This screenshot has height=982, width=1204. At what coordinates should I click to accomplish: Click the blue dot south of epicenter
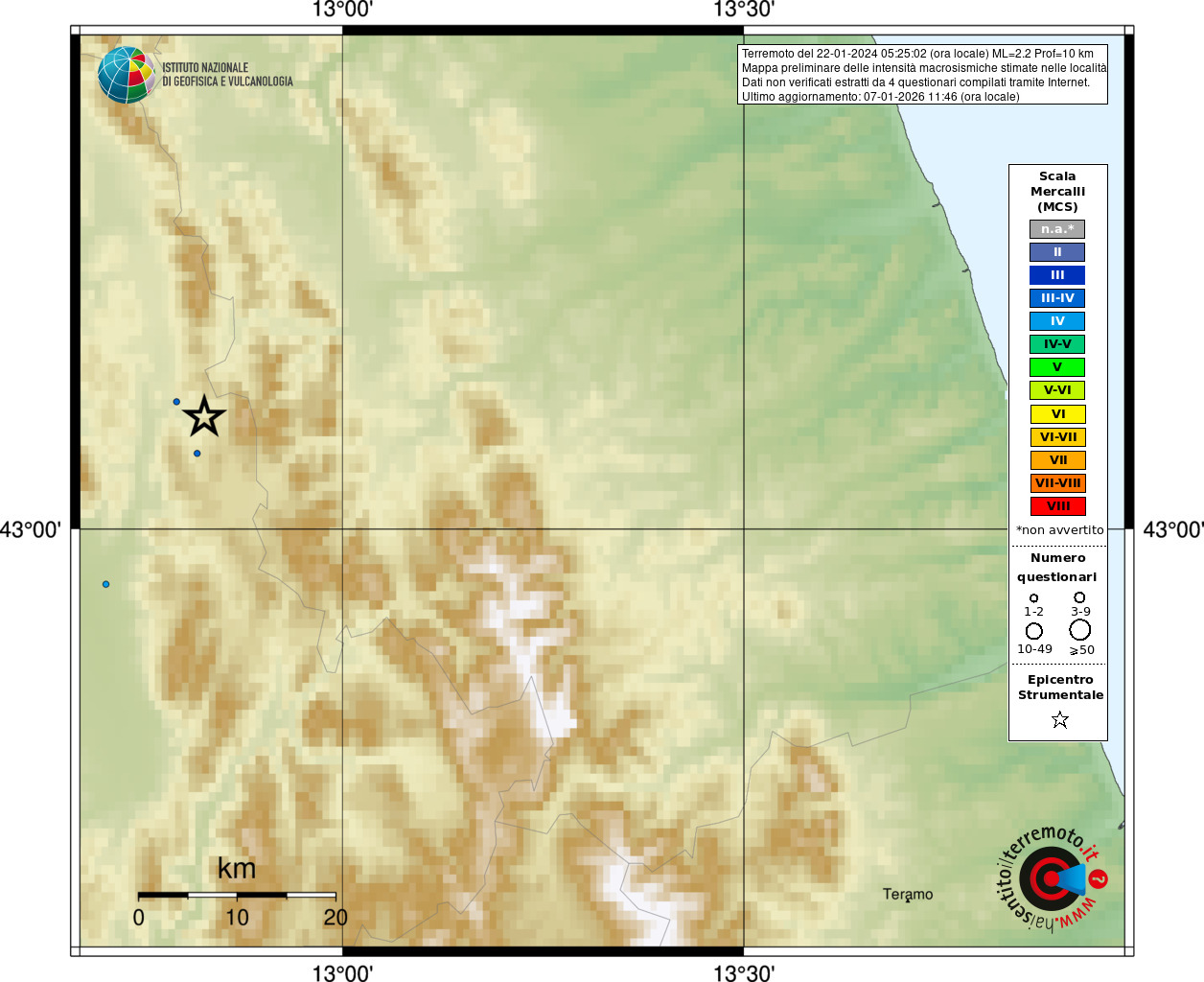[x=197, y=454]
